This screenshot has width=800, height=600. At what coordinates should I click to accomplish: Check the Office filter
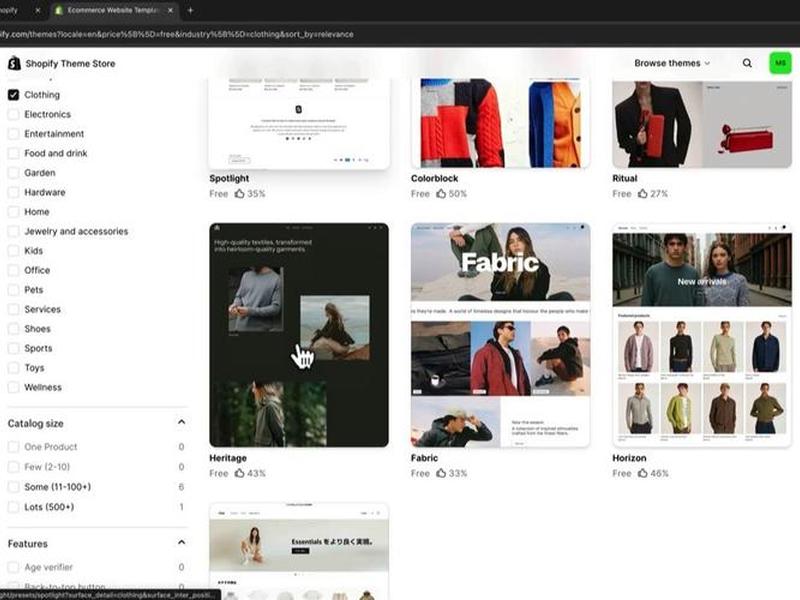pyautogui.click(x=13, y=270)
